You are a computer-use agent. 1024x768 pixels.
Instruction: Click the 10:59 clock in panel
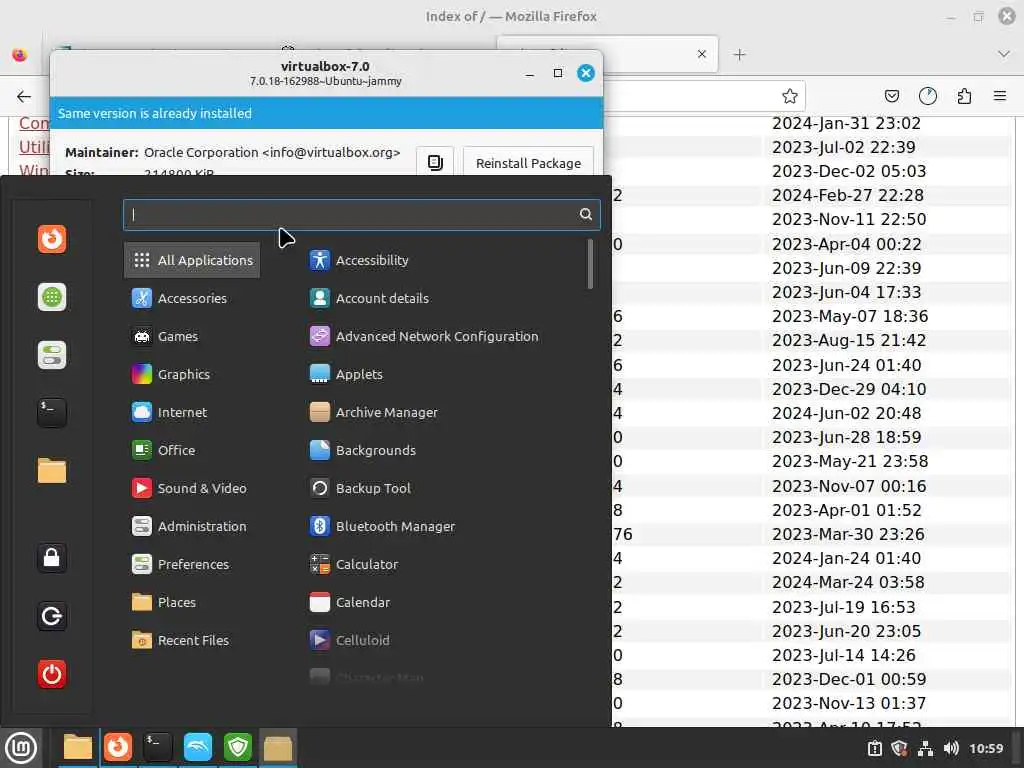985,748
